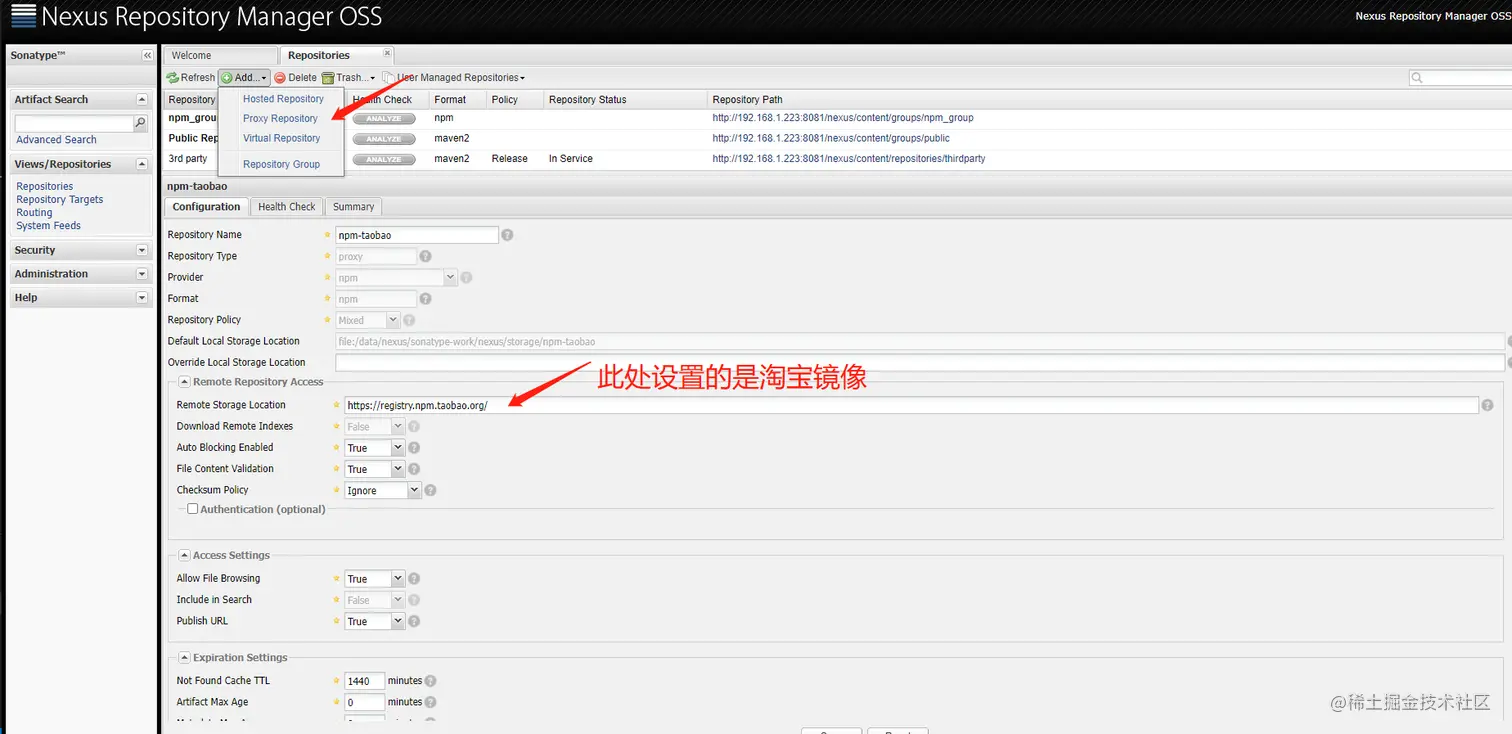Expand the Security section

click(142, 250)
